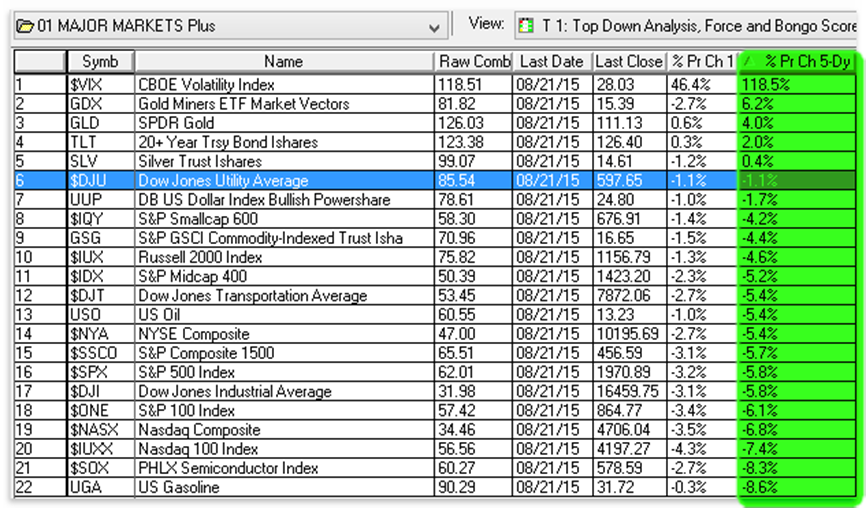Select the SPDR Gold name cell
This screenshot has width=866, height=508.
(284, 123)
